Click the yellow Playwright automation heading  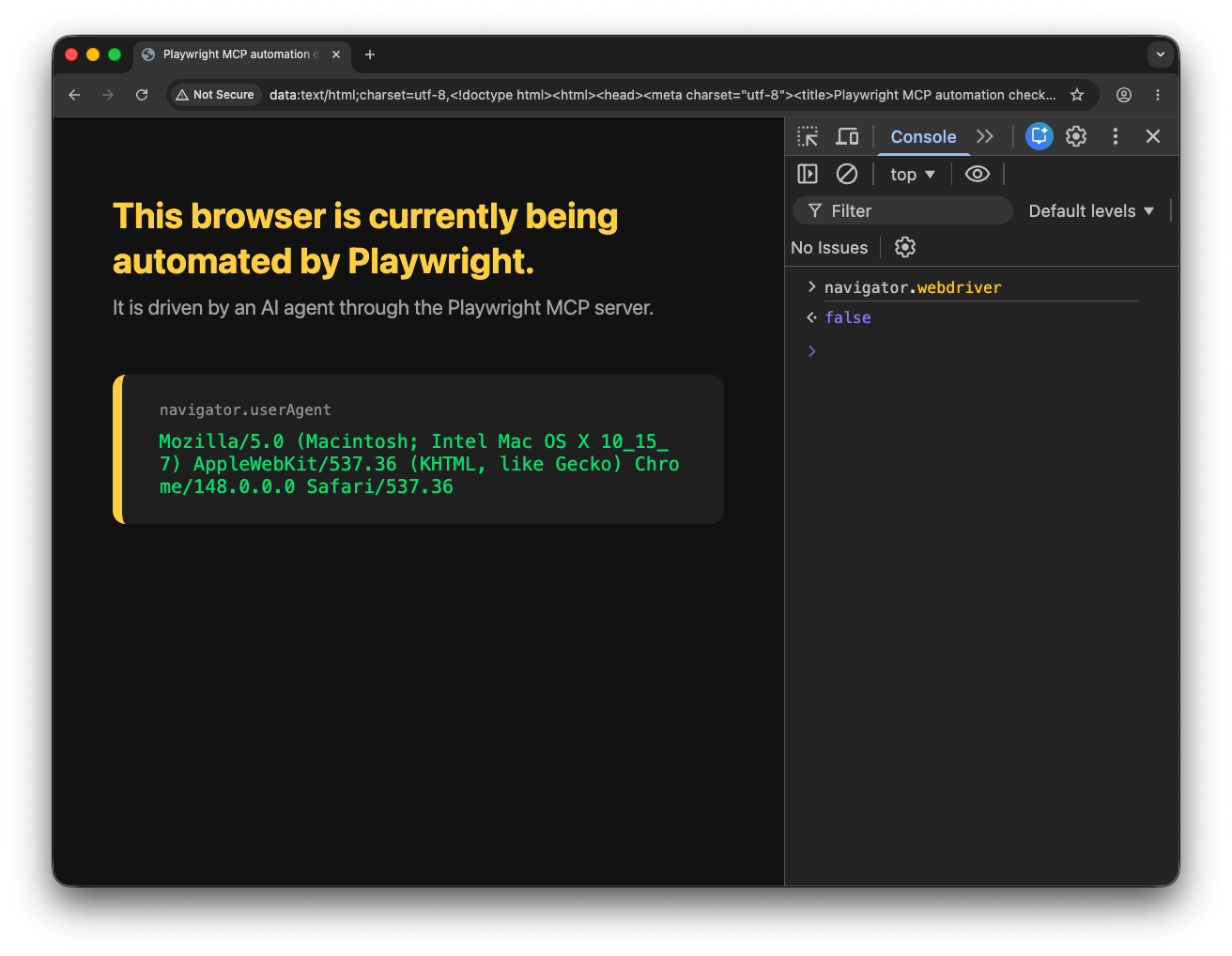[365, 239]
